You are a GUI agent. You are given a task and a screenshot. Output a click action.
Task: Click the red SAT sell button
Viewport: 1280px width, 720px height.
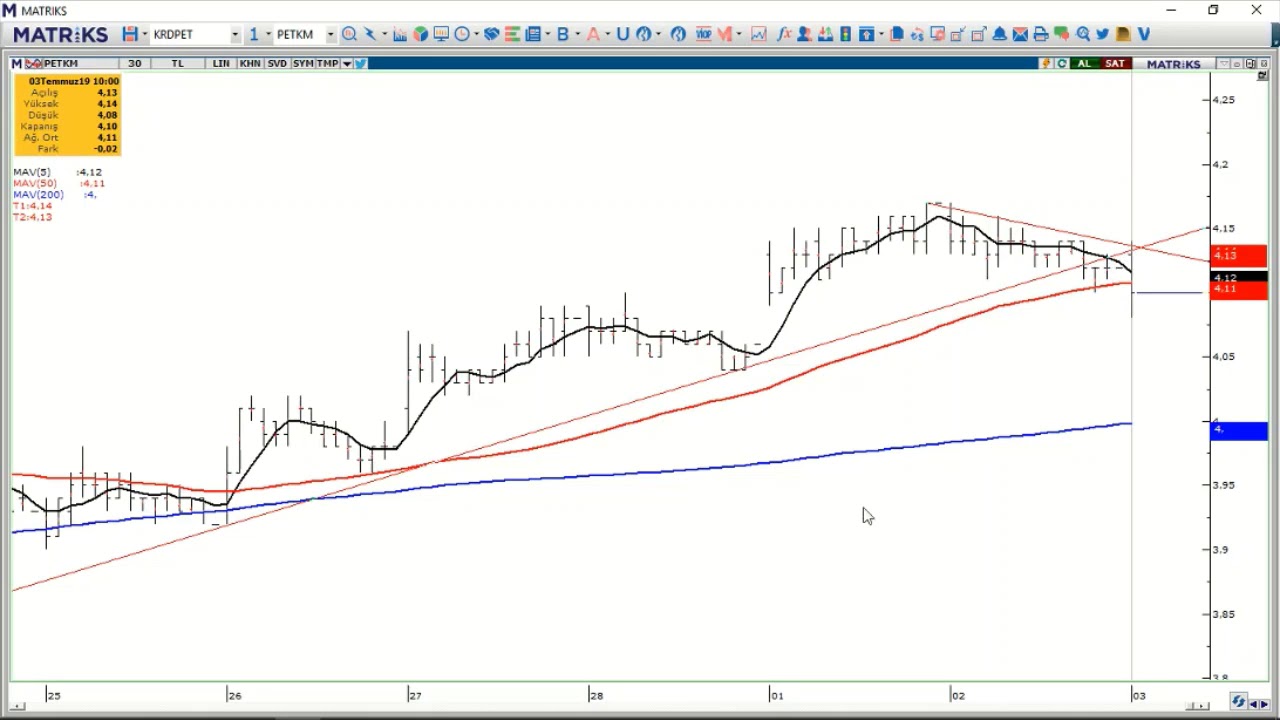1115,63
